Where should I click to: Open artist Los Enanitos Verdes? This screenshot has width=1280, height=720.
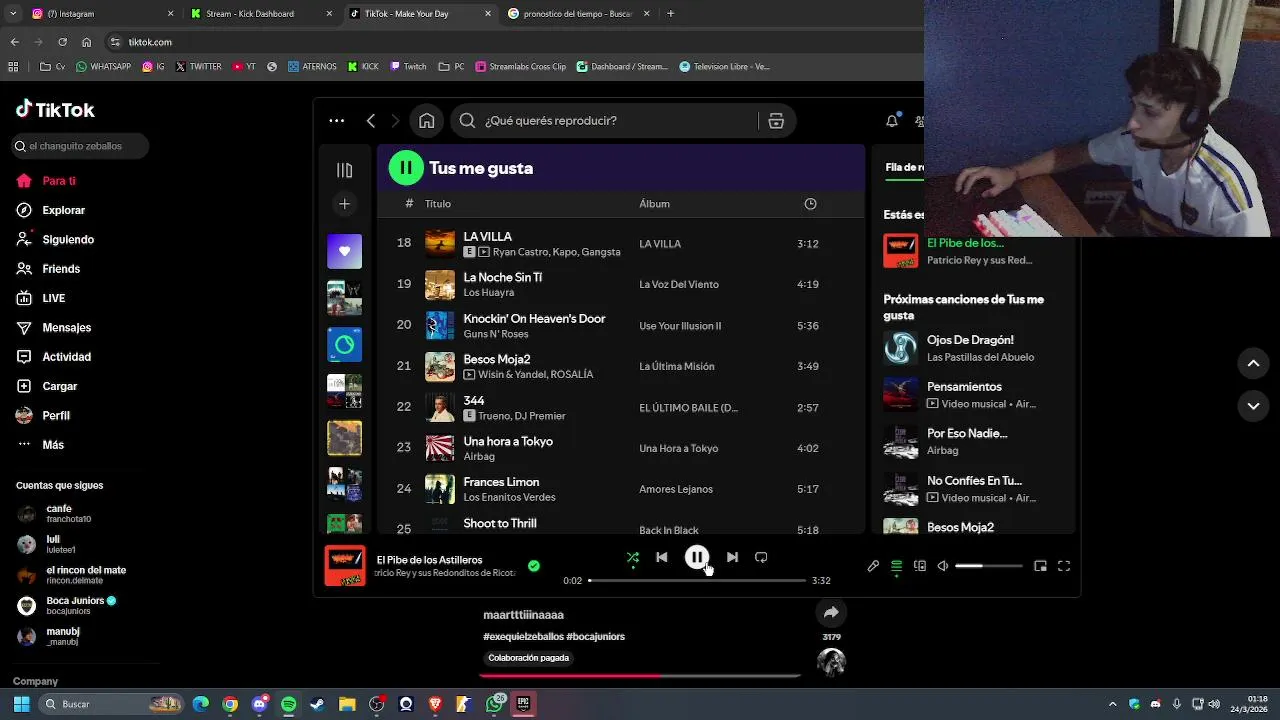point(509,498)
